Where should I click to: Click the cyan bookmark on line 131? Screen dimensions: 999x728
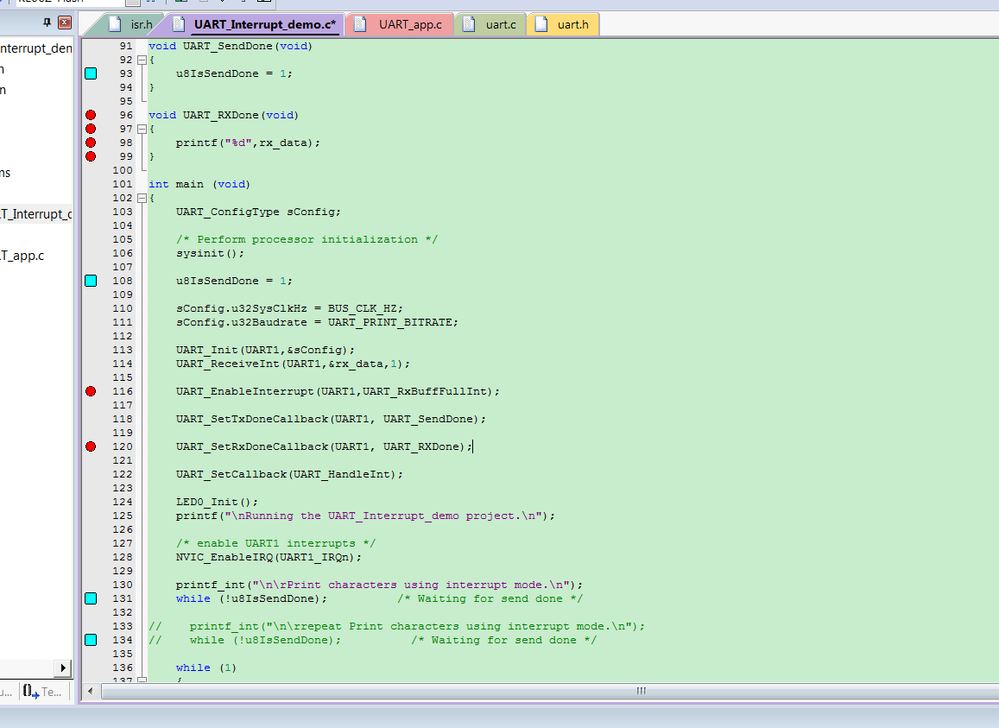pos(91,599)
